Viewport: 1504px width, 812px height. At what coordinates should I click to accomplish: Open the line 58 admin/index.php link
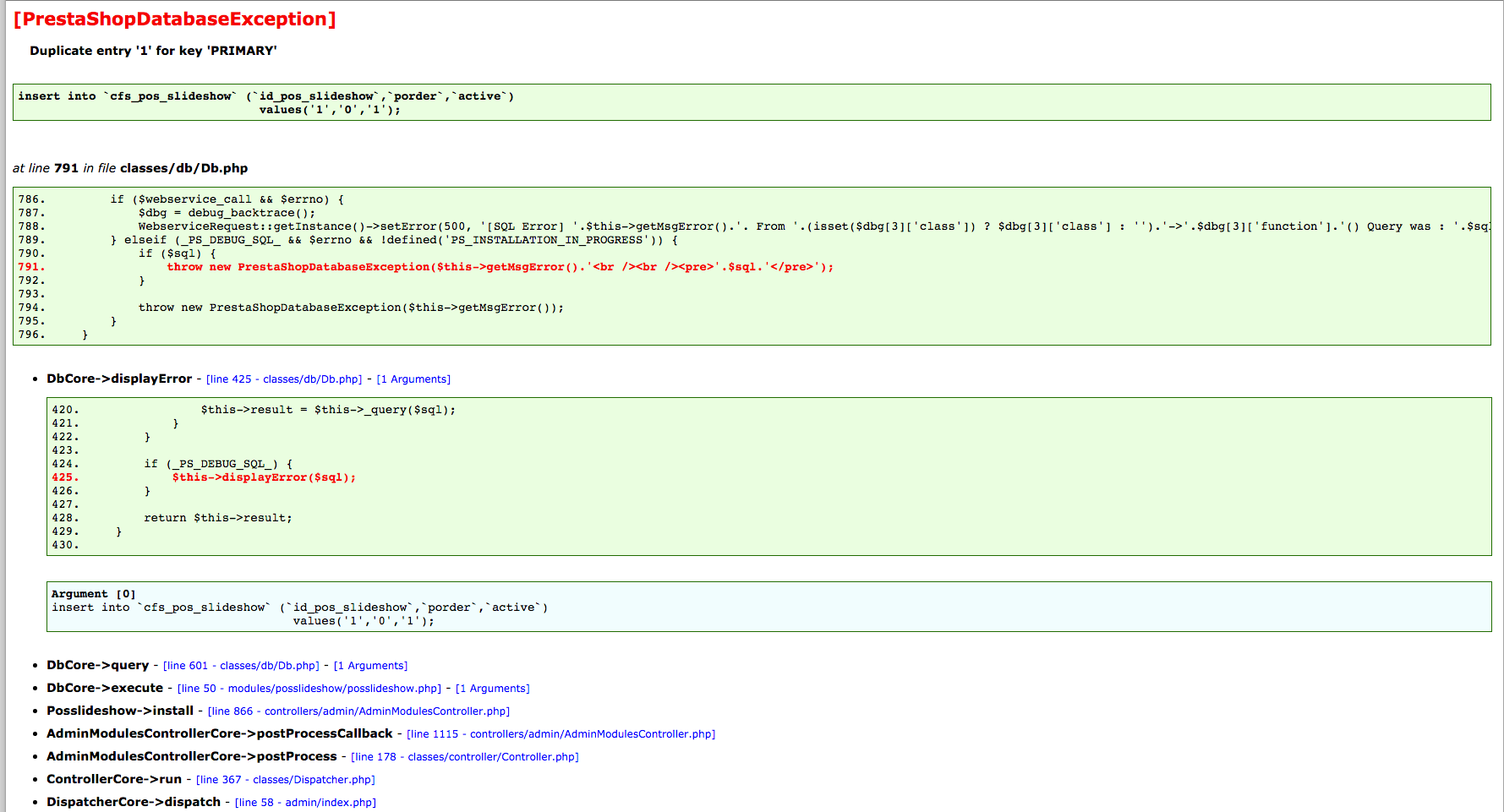[x=305, y=803]
